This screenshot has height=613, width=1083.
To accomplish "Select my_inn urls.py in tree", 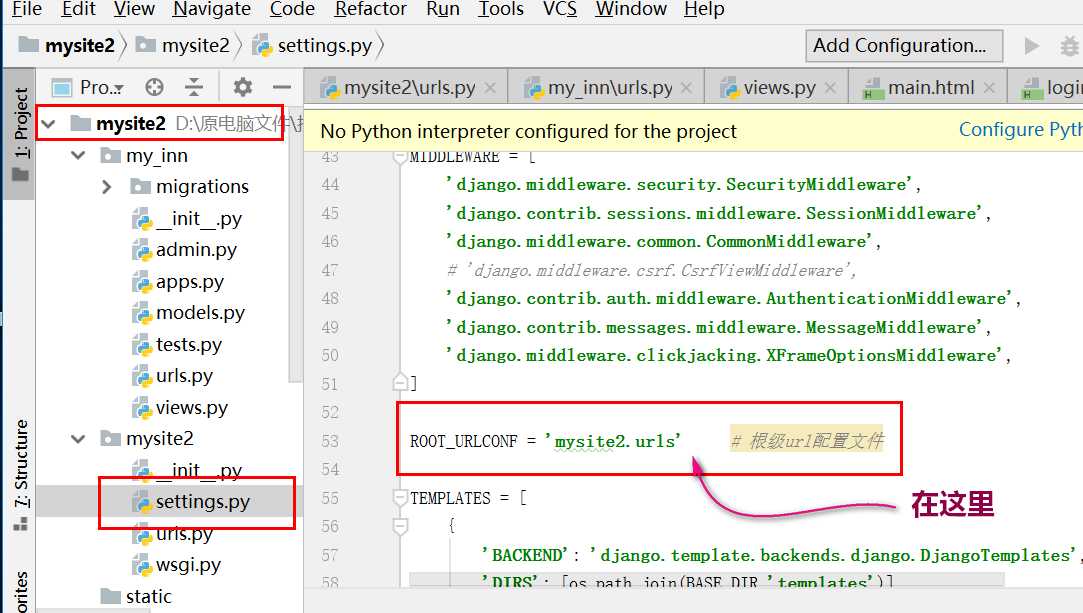I will [173, 376].
